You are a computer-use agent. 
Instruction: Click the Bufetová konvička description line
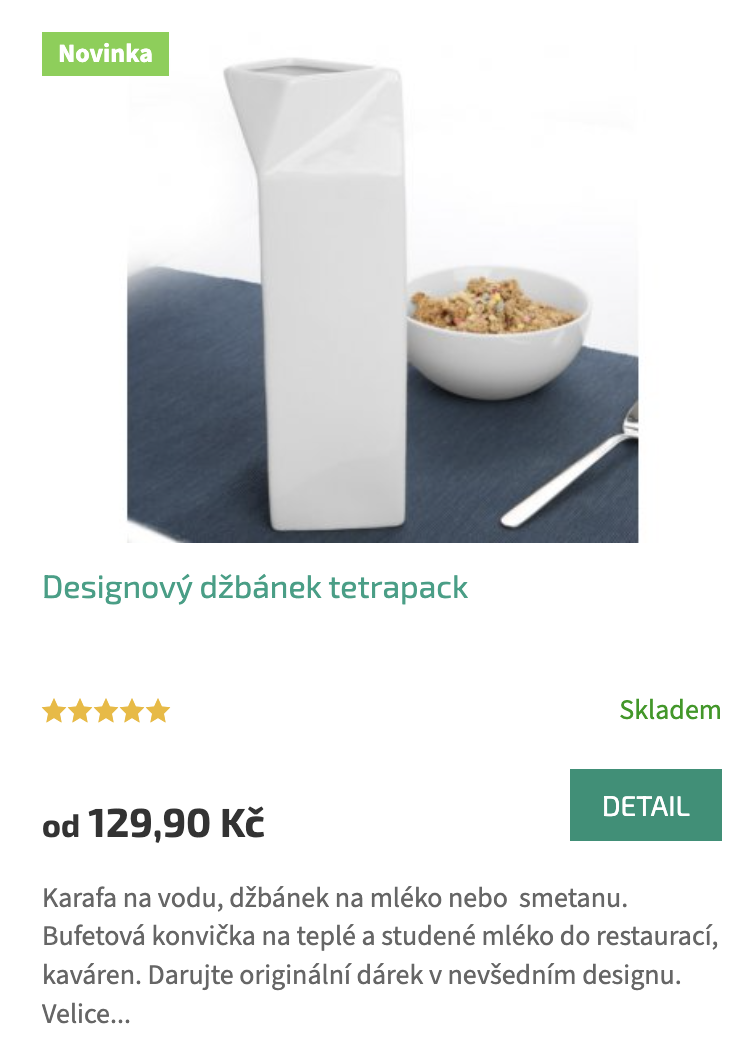pos(380,936)
